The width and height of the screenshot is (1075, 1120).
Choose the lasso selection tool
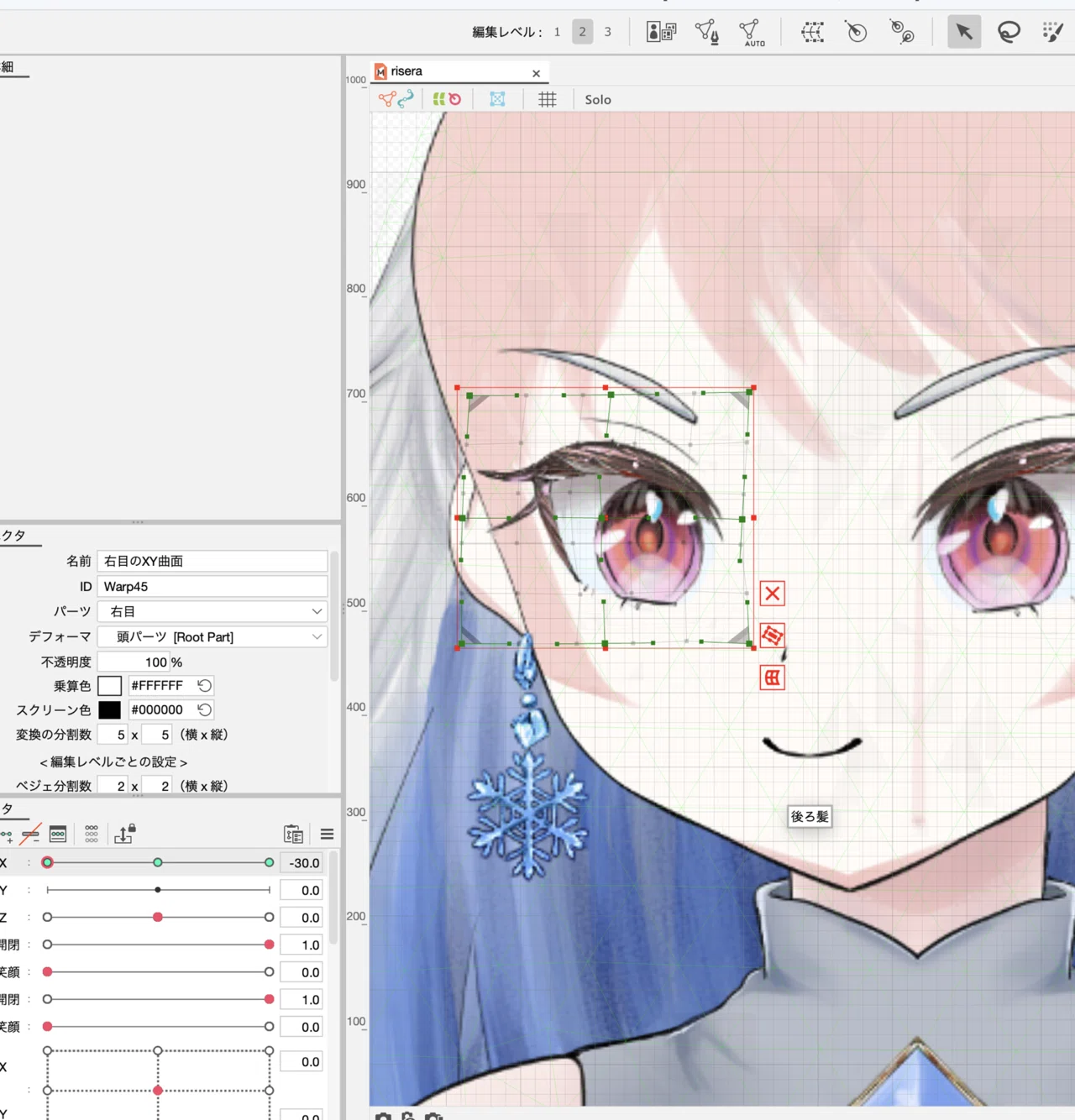click(x=1009, y=32)
